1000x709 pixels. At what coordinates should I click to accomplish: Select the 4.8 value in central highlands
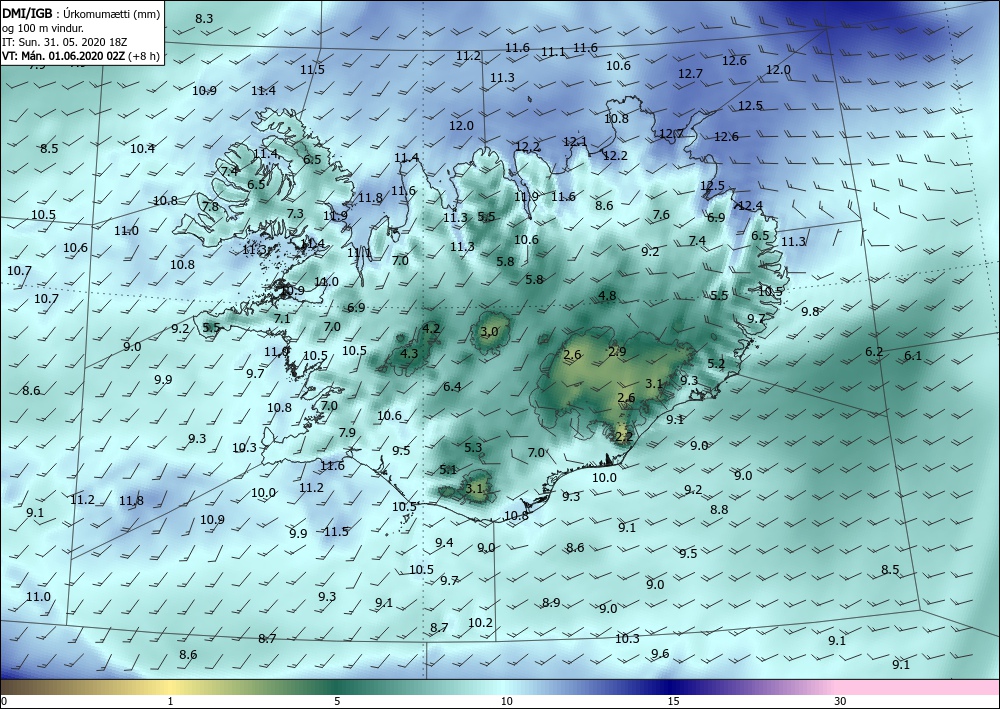pyautogui.click(x=607, y=296)
